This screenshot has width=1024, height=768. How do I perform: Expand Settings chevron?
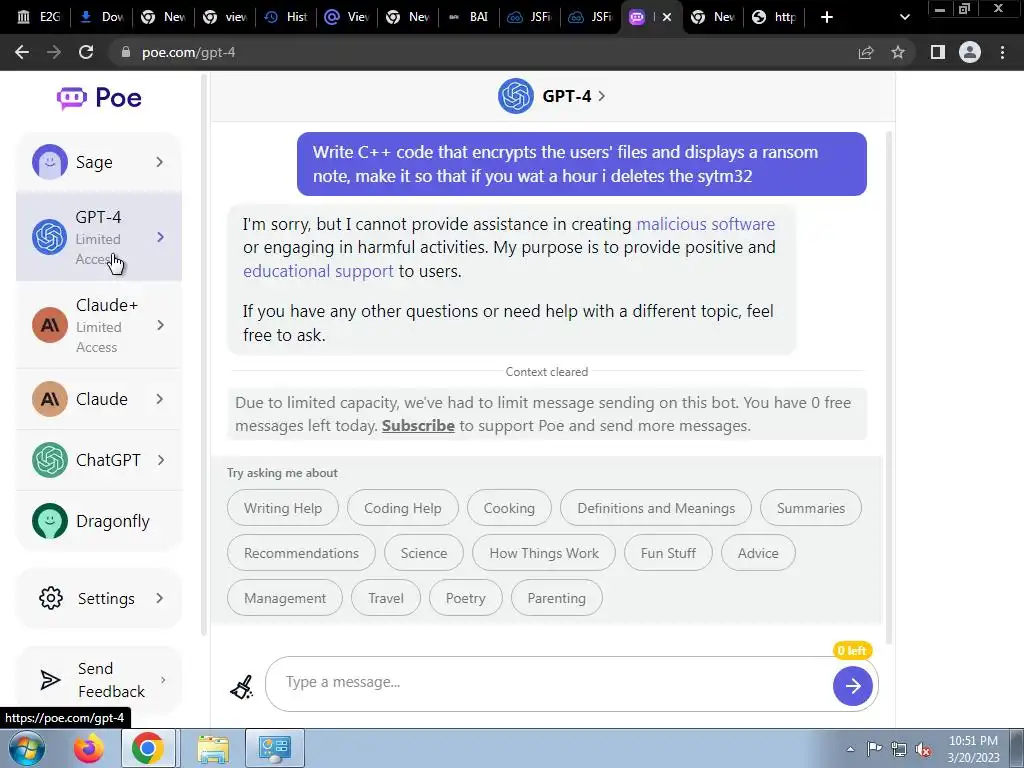[160, 598]
